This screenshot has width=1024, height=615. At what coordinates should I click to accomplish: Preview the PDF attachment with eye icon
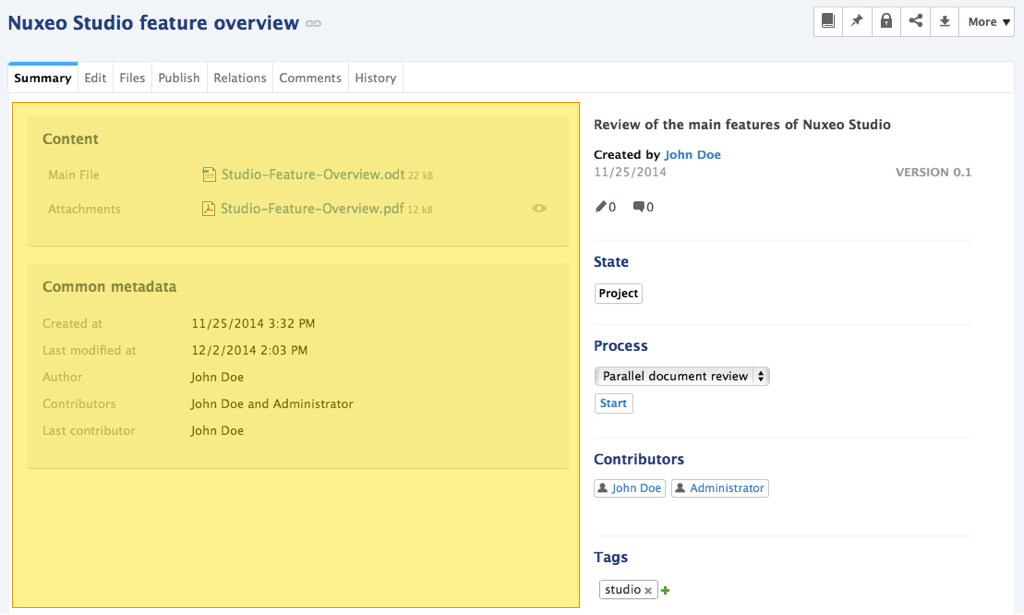coord(539,208)
